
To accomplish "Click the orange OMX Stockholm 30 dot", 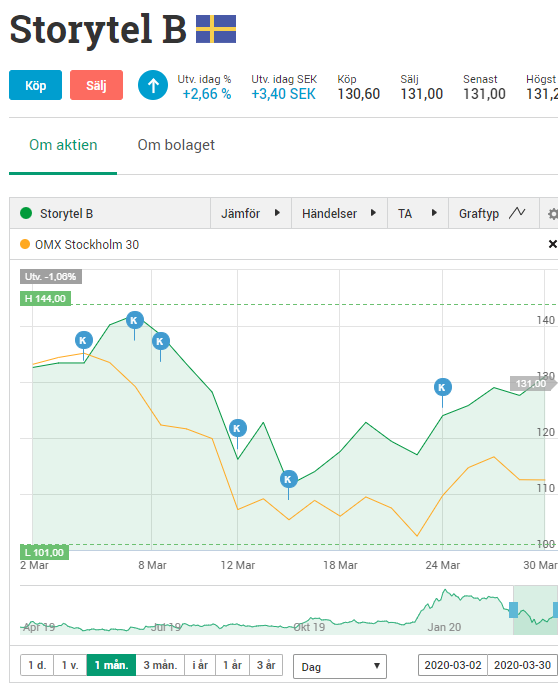I will point(25,244).
